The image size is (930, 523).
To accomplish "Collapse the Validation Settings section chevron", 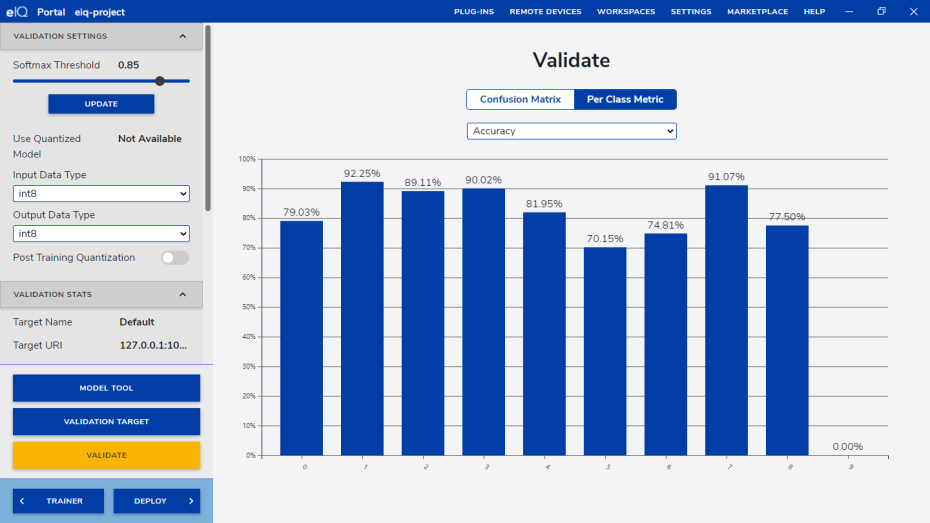I will coord(182,36).
